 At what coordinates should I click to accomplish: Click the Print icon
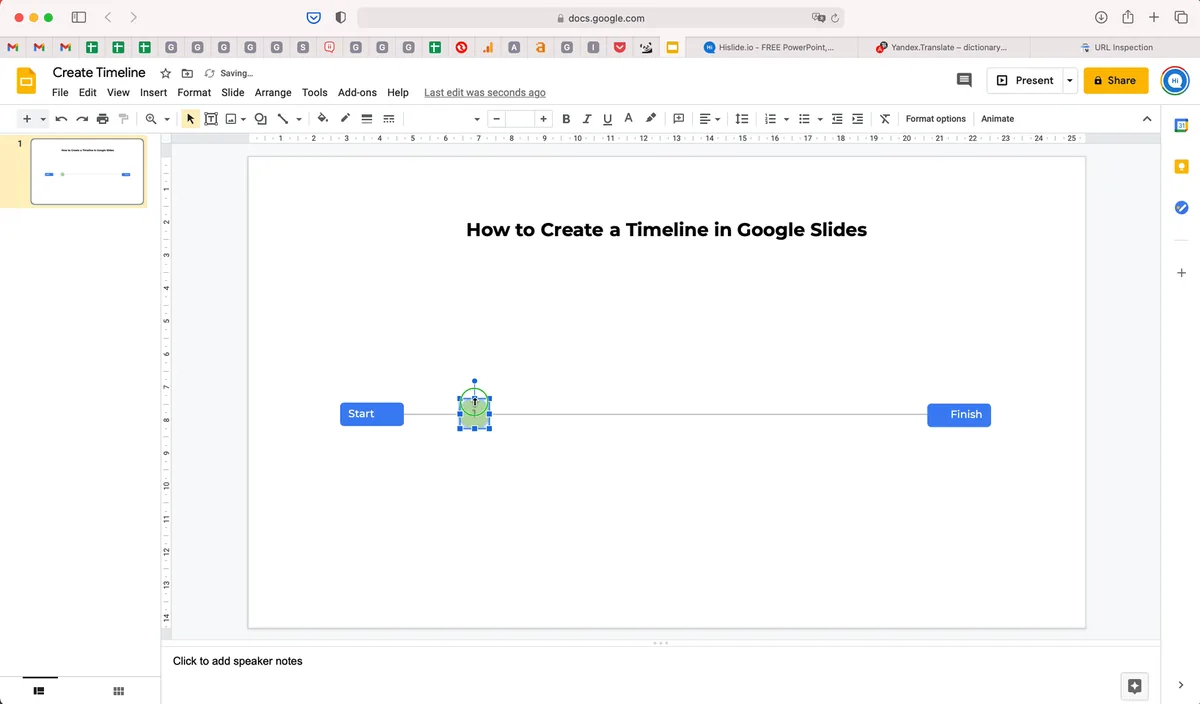coord(103,119)
